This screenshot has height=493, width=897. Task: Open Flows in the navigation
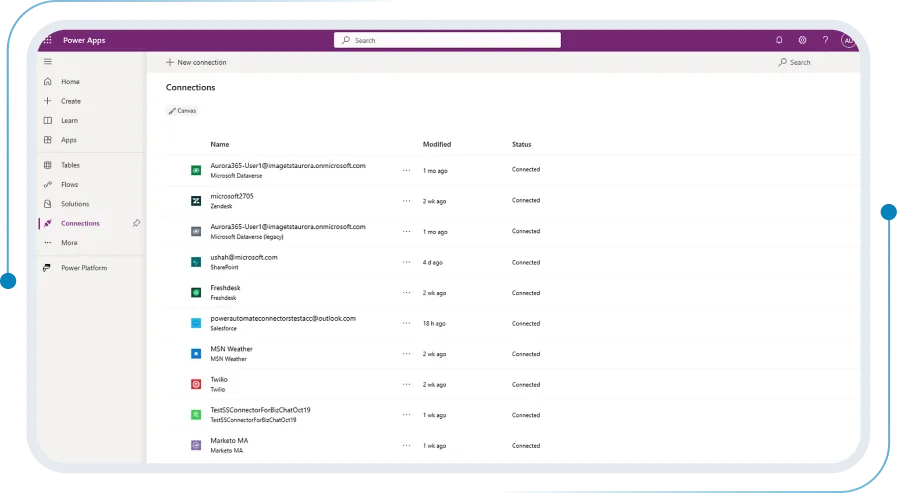70,184
